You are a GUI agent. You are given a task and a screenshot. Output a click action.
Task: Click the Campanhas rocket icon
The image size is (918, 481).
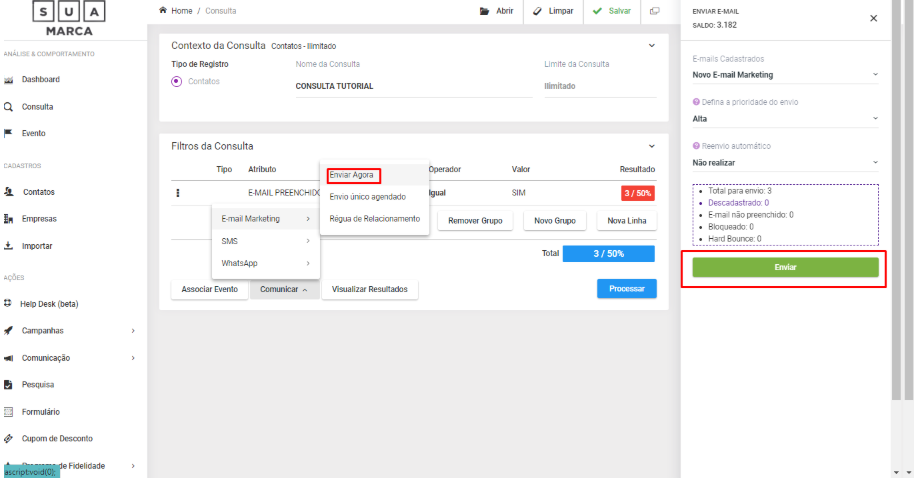click(9, 330)
